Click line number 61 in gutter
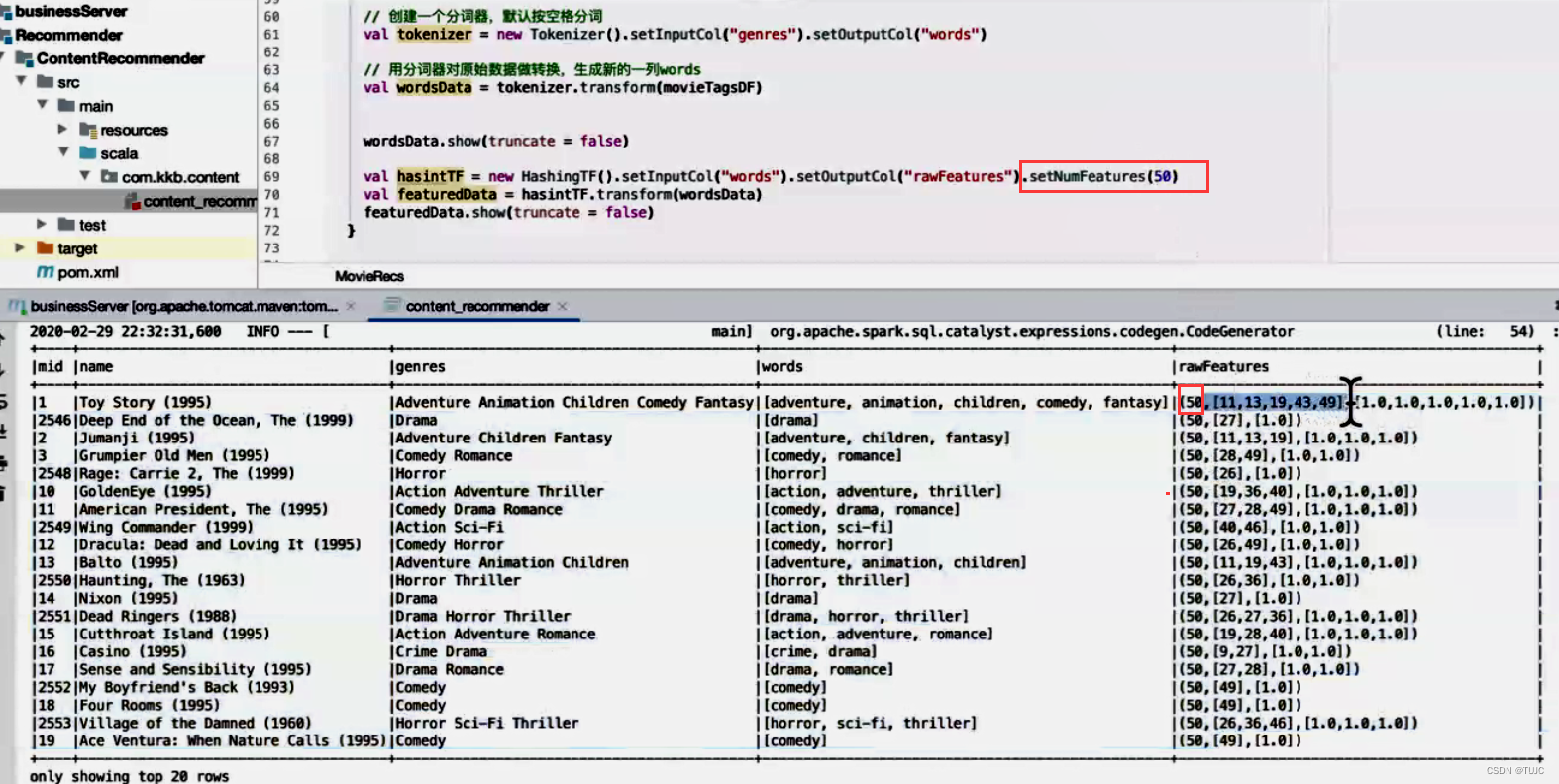The height and width of the screenshot is (784, 1559). click(271, 34)
